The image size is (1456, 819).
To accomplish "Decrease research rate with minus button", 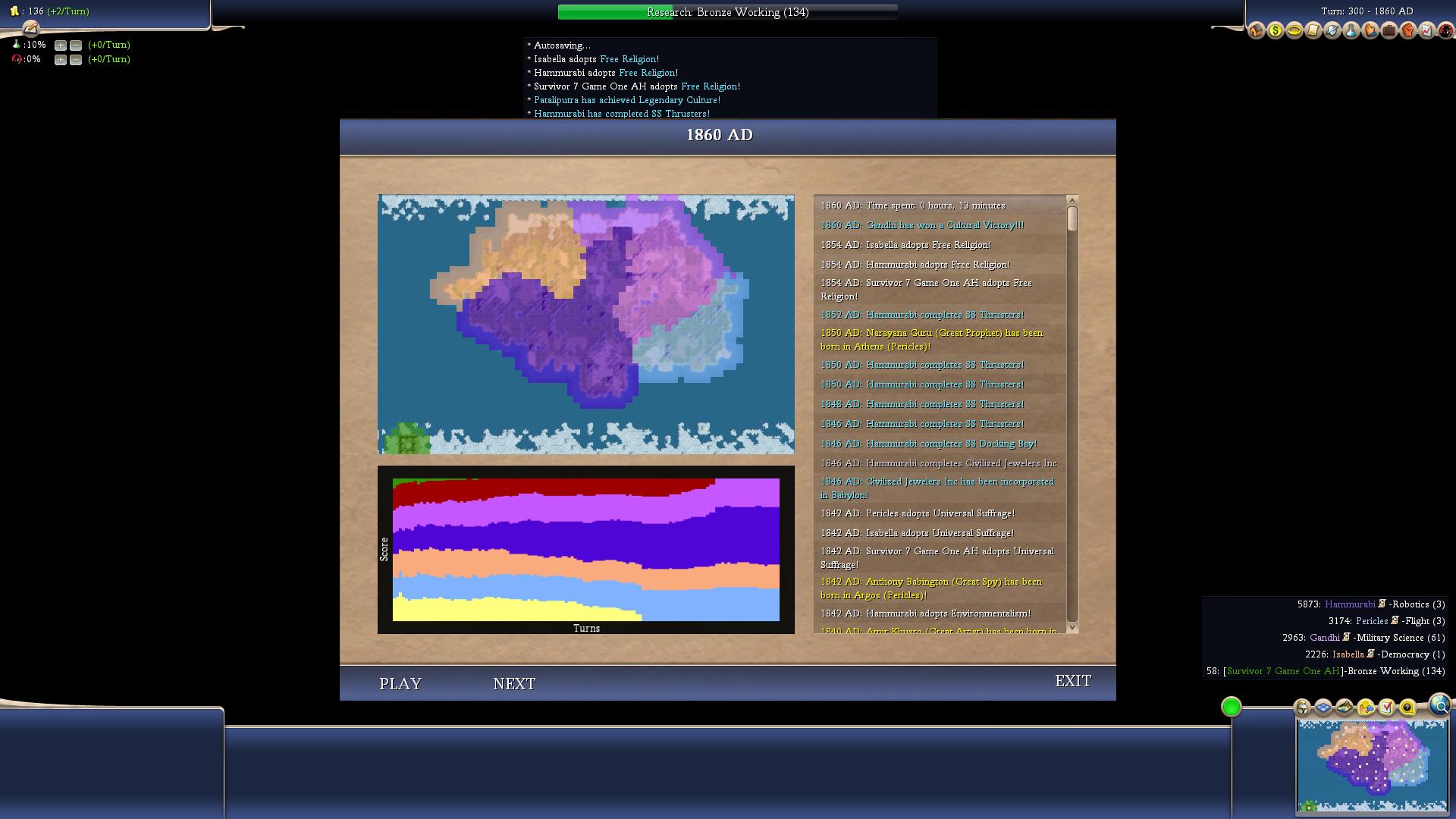I will [76, 45].
